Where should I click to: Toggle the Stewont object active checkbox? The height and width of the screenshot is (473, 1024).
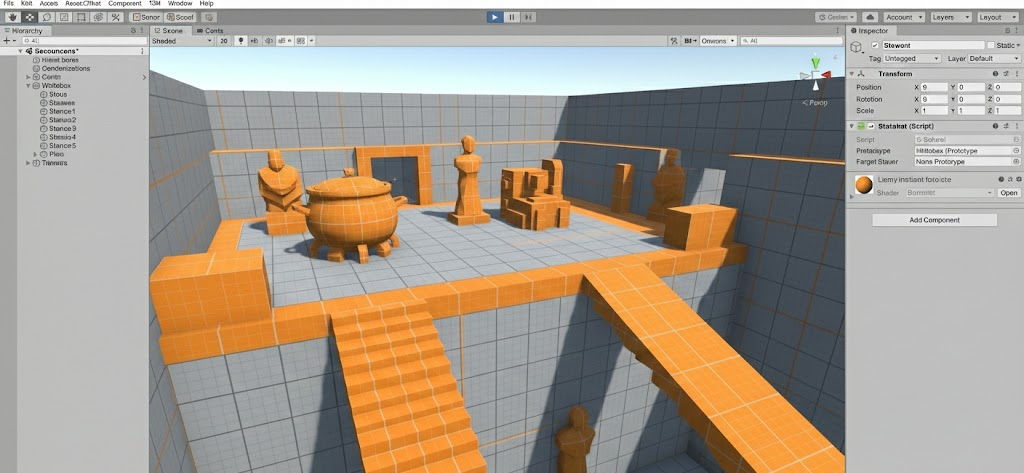[875, 46]
